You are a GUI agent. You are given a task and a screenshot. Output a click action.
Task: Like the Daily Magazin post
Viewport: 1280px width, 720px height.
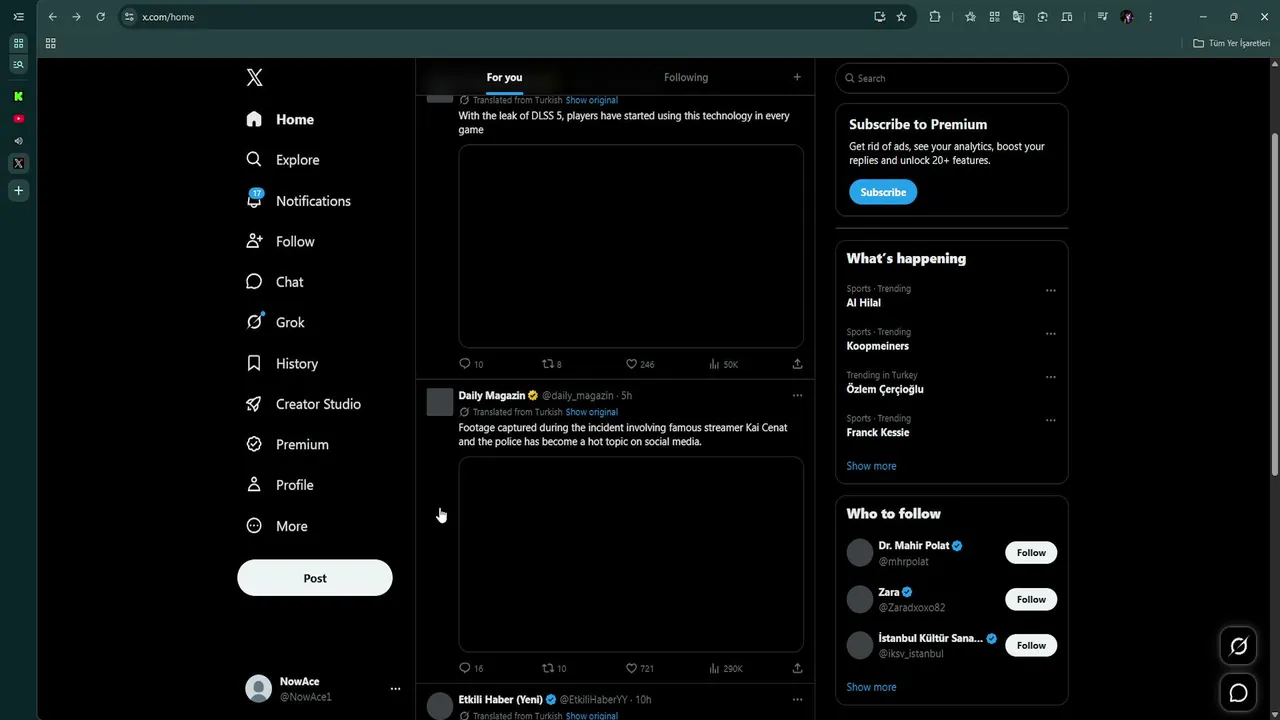pos(640,668)
